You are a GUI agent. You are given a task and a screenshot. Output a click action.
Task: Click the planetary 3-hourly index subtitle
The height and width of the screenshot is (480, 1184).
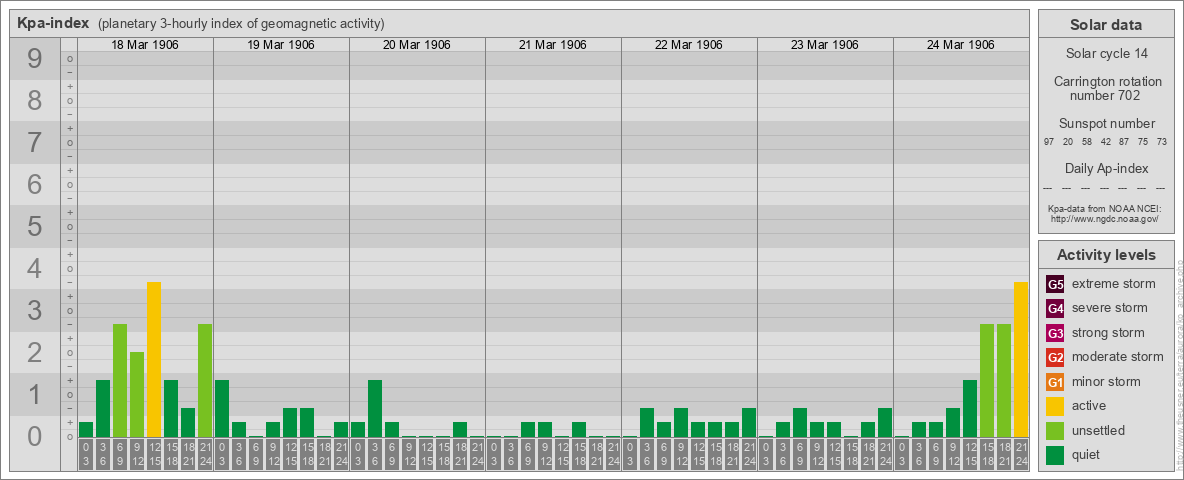pos(242,23)
